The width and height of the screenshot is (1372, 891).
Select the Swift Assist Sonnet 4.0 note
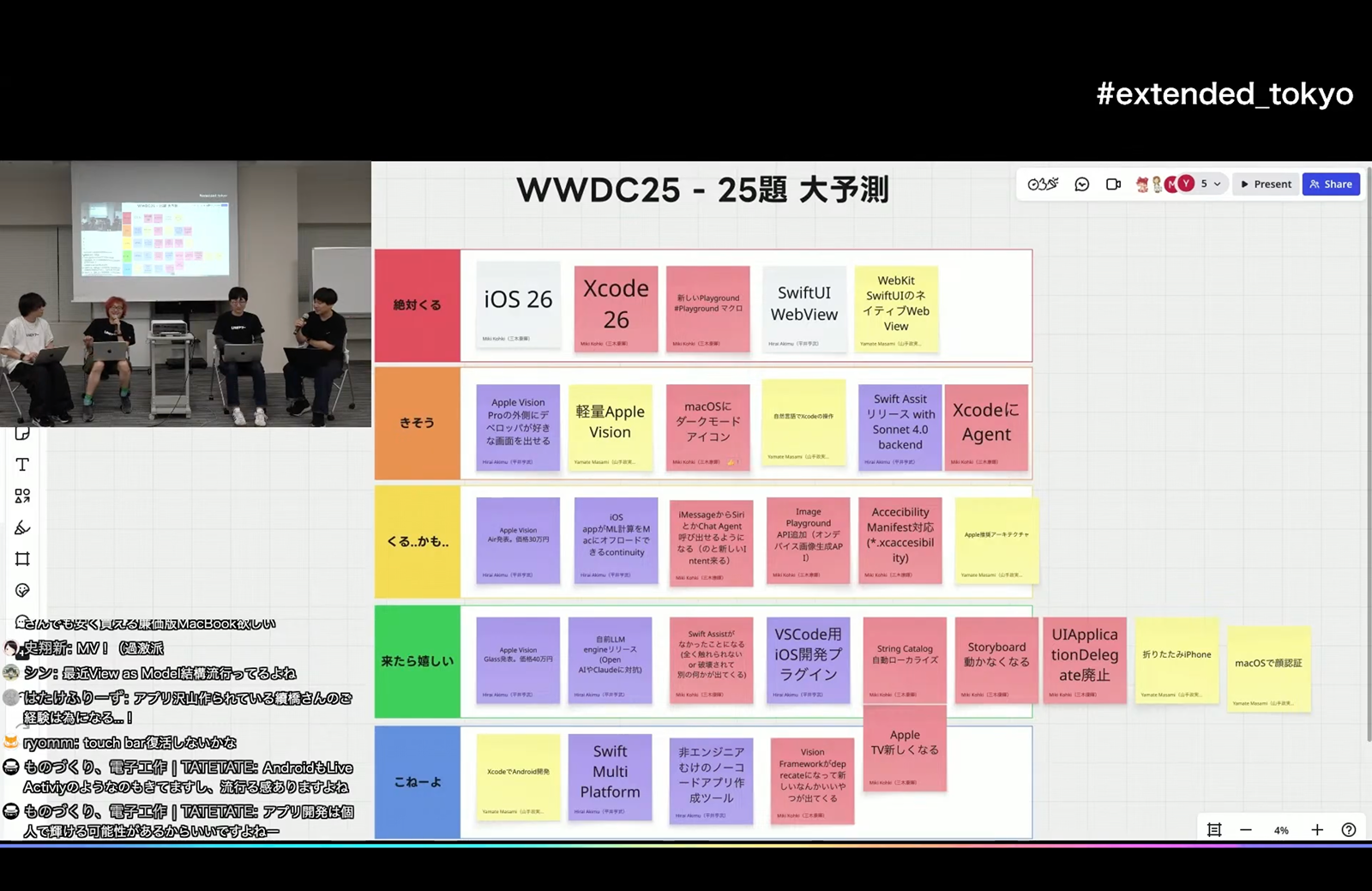[x=900, y=426]
